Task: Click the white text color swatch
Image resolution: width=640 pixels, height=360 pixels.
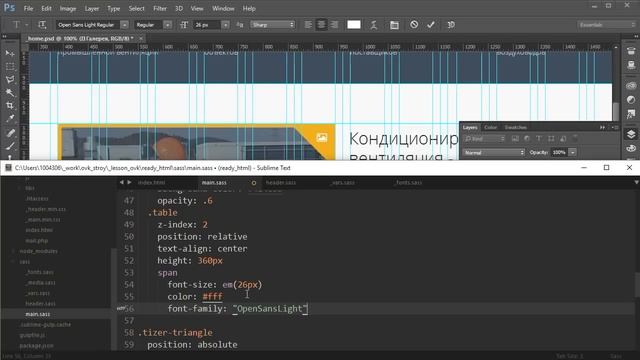Action: pos(353,24)
